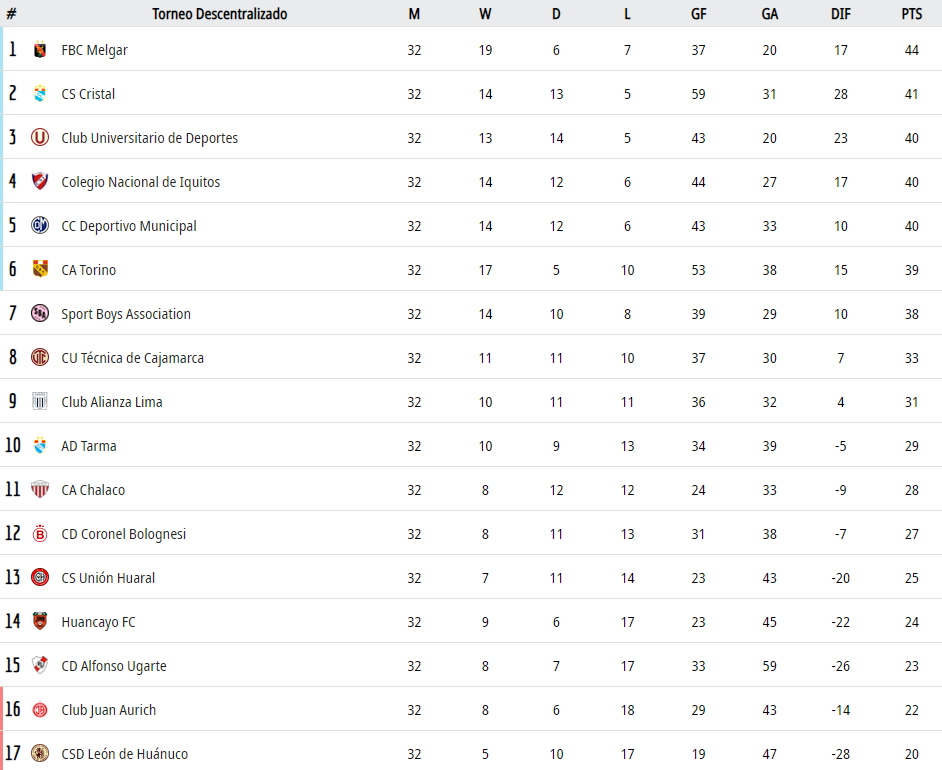This screenshot has width=942, height=770.
Task: Click the CD Coronel Bolognesi crest
Action: tap(40, 533)
